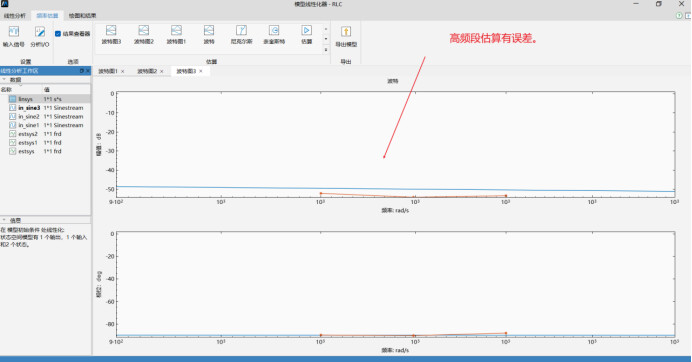
Task: Create a 奈奎斯特 Nyquist plot
Action: [274, 34]
